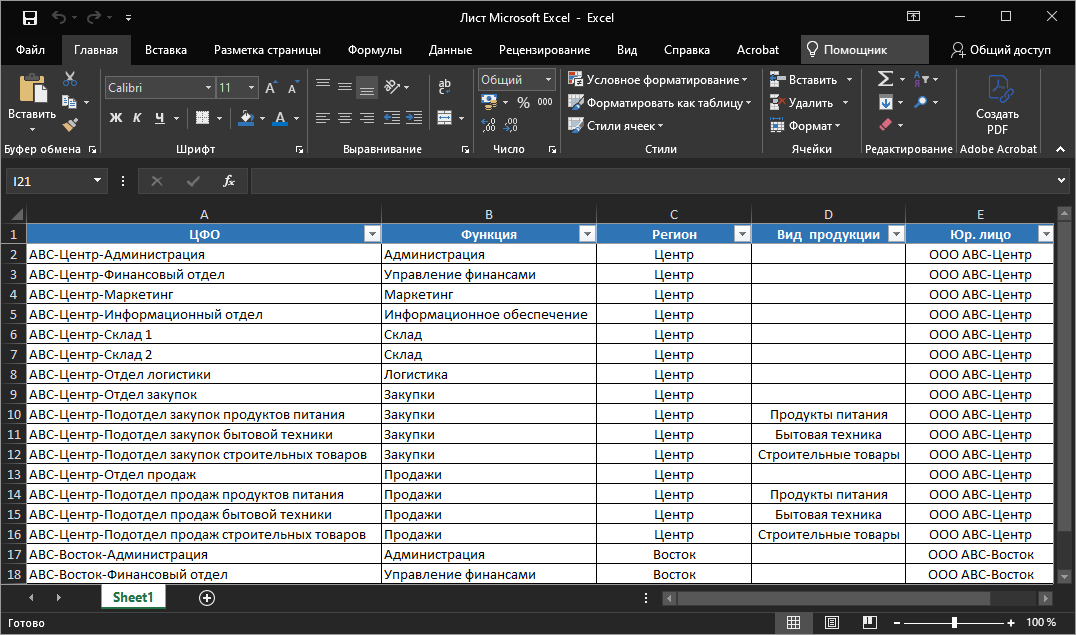Image resolution: width=1076 pixels, height=635 pixels.
Task: Toggle bold formatting (Ж)
Action: click(x=115, y=118)
